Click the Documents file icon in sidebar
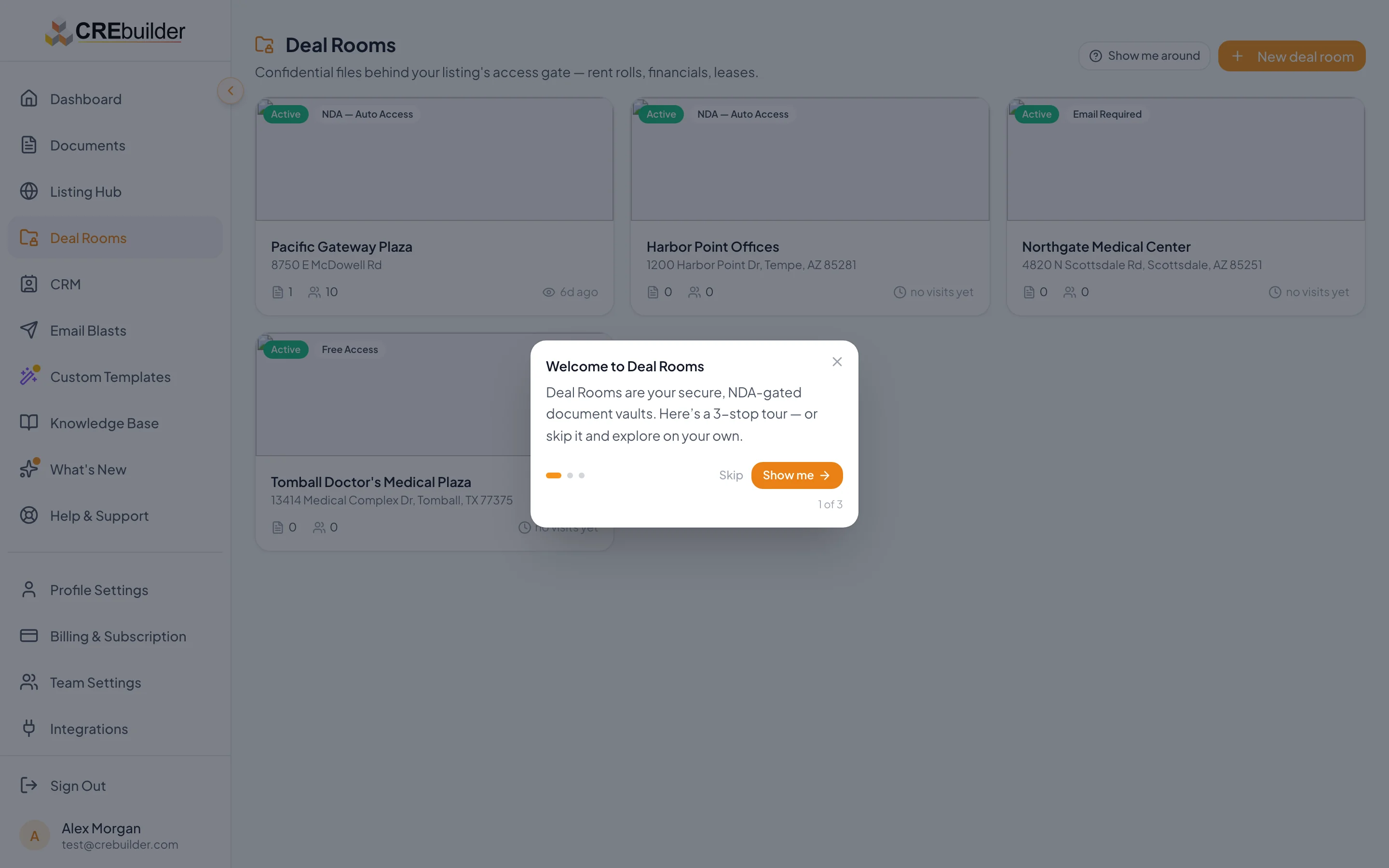The width and height of the screenshot is (1389, 868). pyautogui.click(x=29, y=145)
